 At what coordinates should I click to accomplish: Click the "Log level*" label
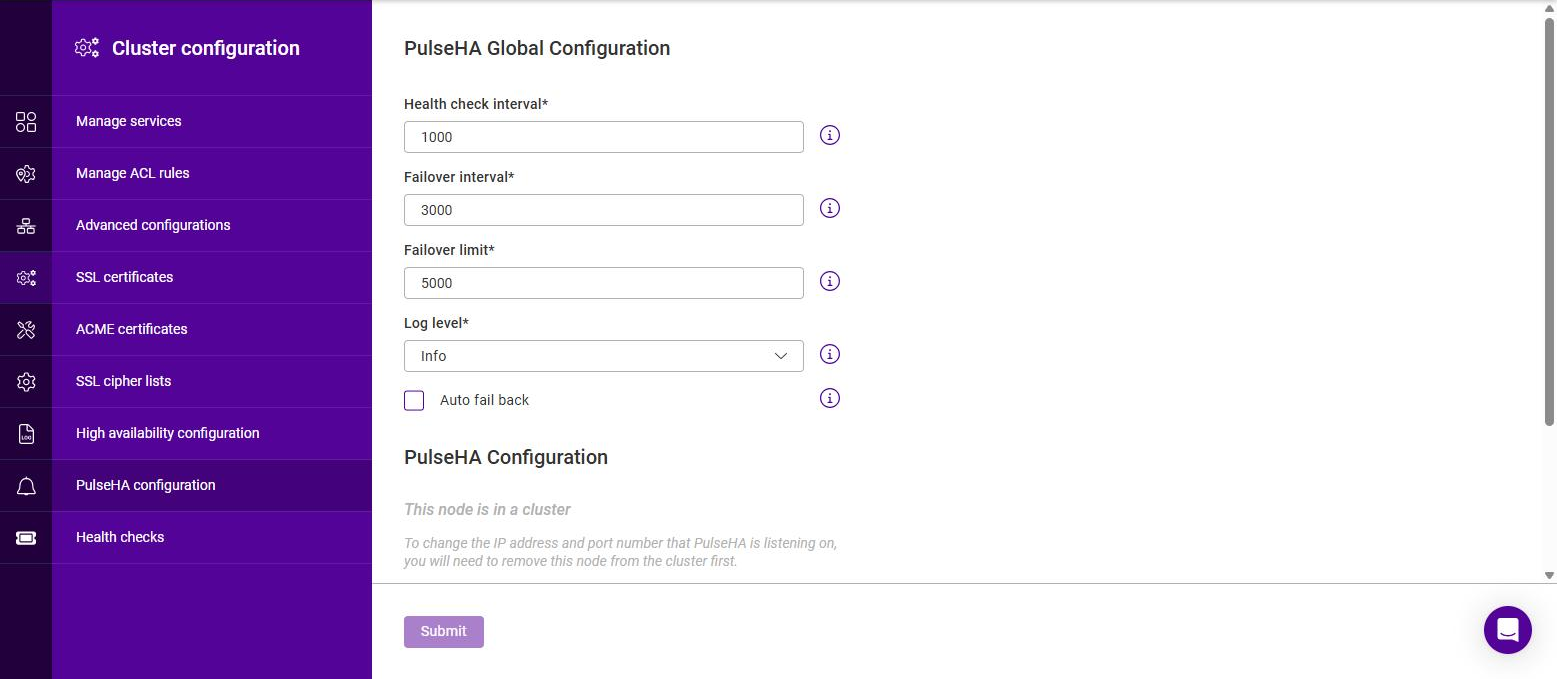(x=437, y=323)
